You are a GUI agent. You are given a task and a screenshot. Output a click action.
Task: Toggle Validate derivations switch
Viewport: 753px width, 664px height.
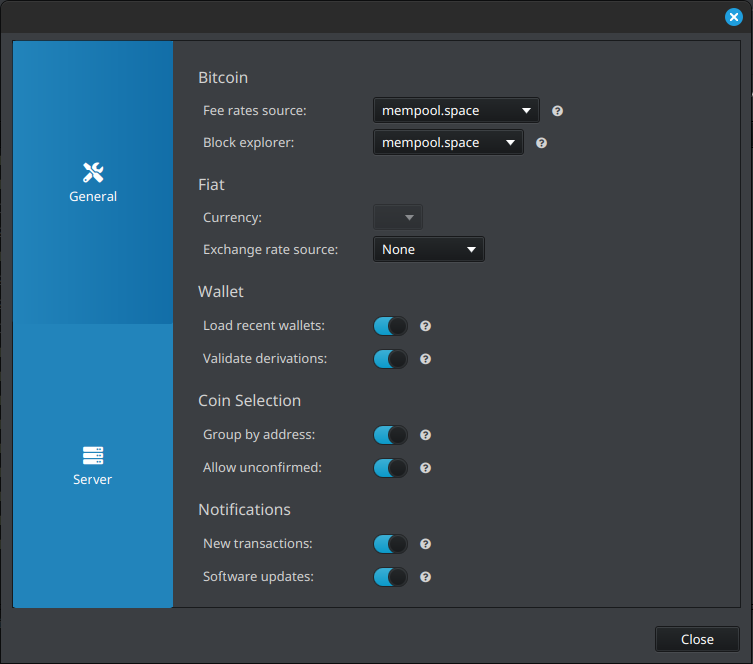(390, 359)
